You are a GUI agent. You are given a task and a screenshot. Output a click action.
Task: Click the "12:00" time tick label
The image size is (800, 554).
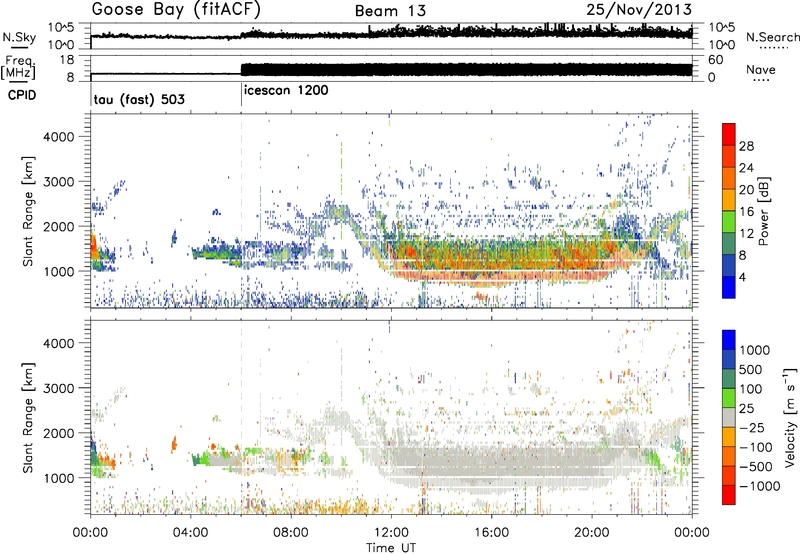(391, 533)
